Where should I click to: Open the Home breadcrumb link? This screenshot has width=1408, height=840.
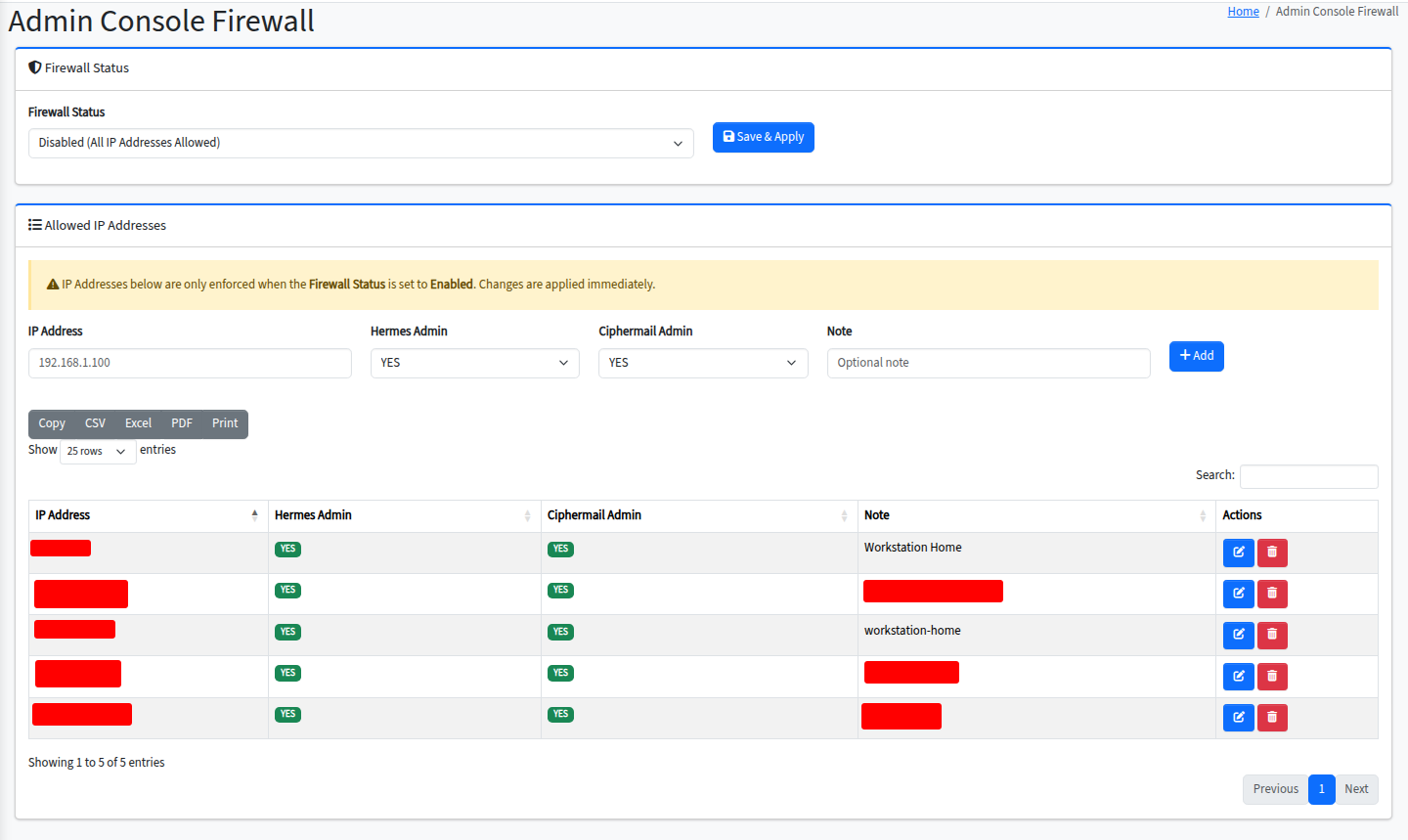coord(1243,12)
